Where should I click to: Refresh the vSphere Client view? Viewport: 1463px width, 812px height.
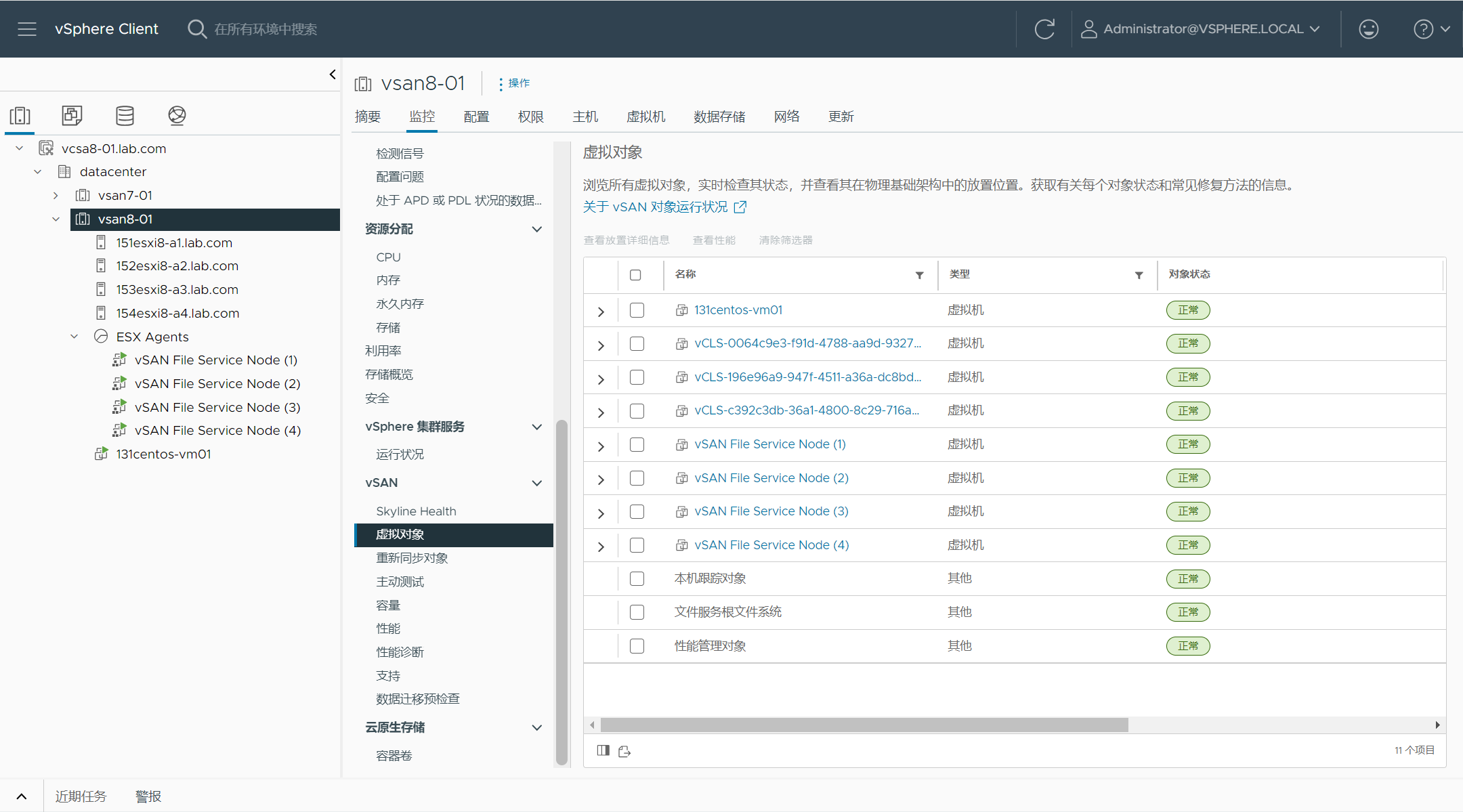(1044, 29)
